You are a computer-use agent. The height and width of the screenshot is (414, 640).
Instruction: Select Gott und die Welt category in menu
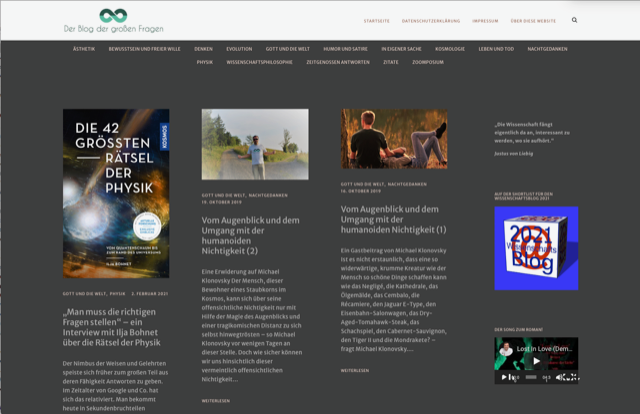288,49
